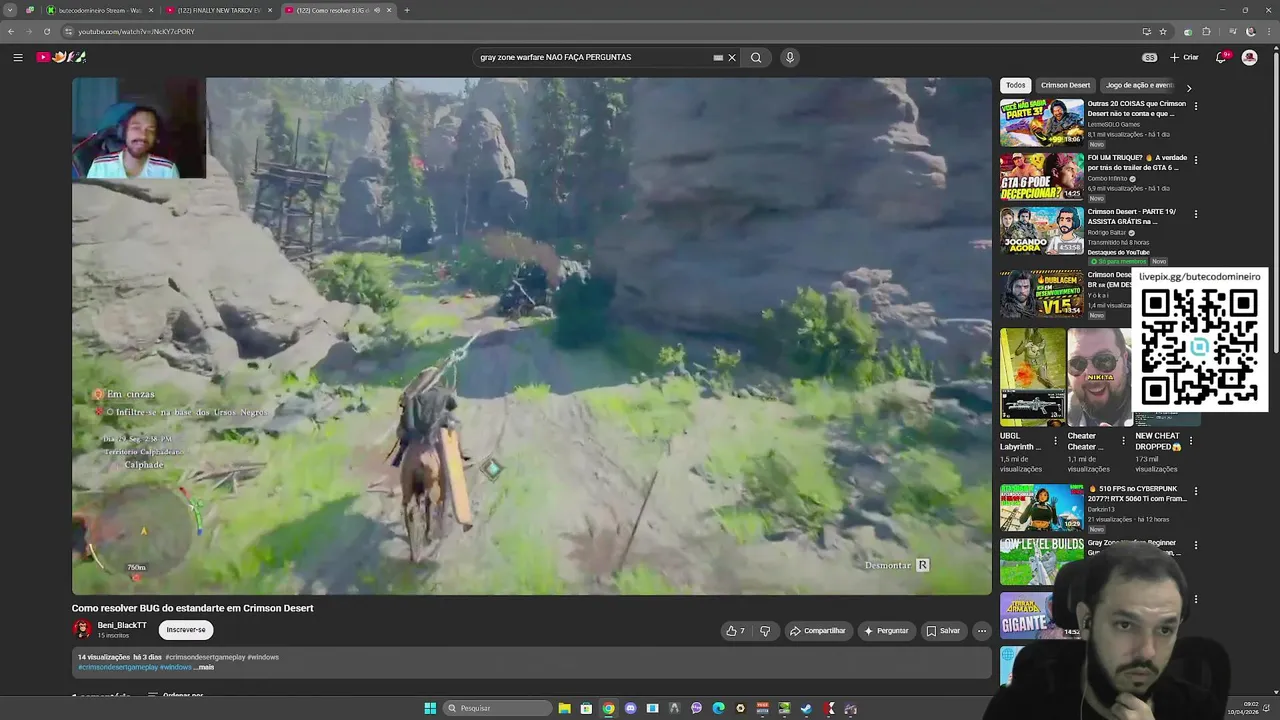Image resolution: width=1280 pixels, height=720 pixels.
Task: Click the YouTube logo home link
Action: pos(61,57)
